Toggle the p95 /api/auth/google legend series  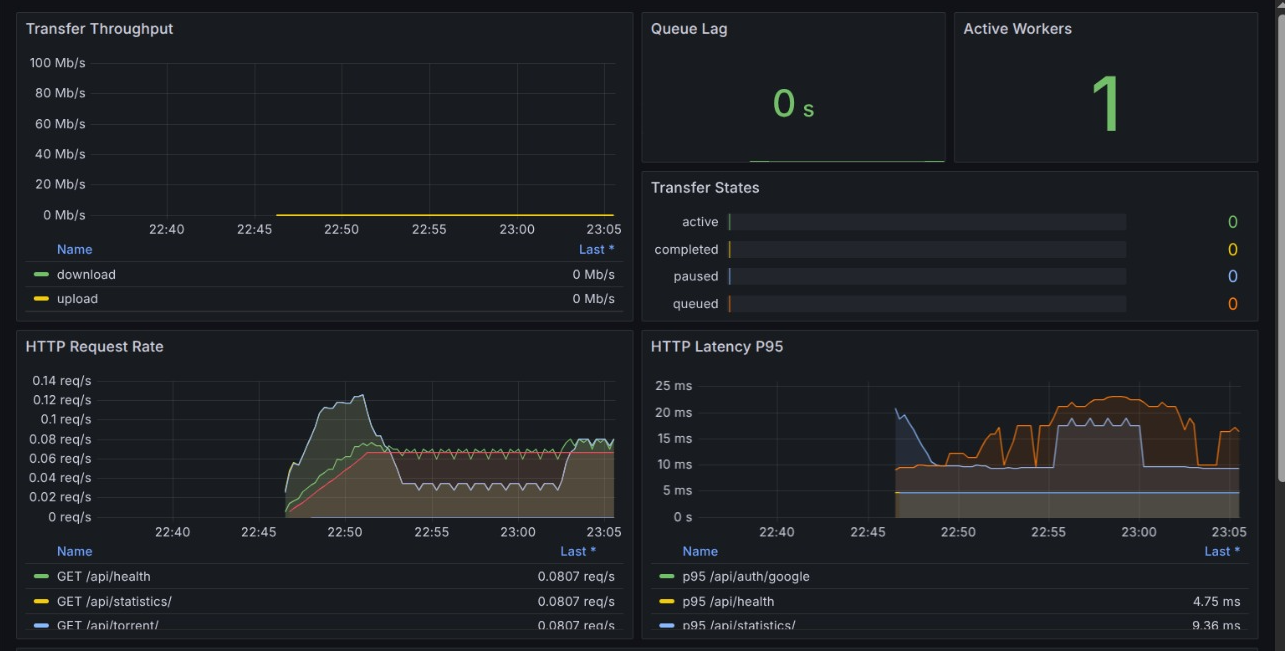(746, 576)
